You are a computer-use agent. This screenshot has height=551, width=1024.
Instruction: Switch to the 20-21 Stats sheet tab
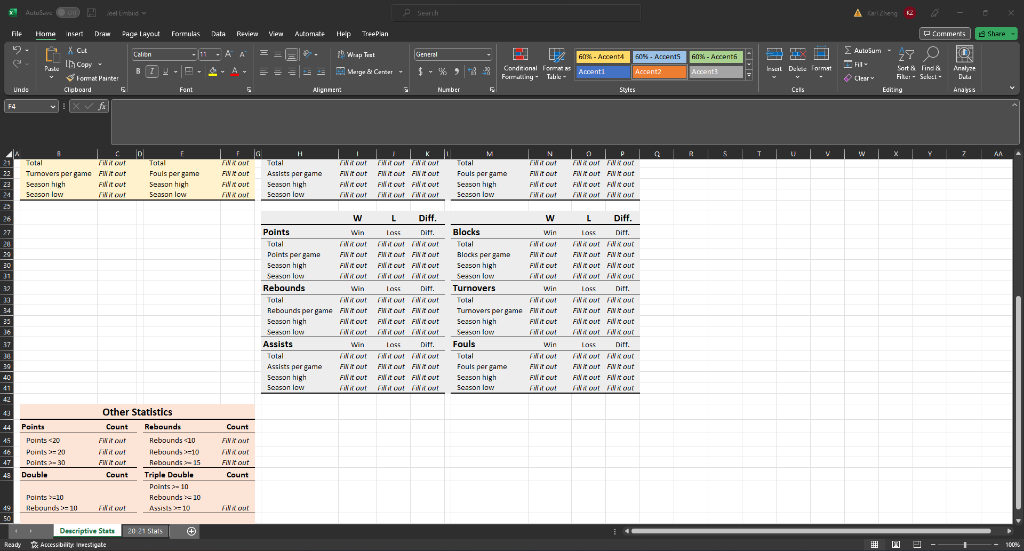coord(146,531)
